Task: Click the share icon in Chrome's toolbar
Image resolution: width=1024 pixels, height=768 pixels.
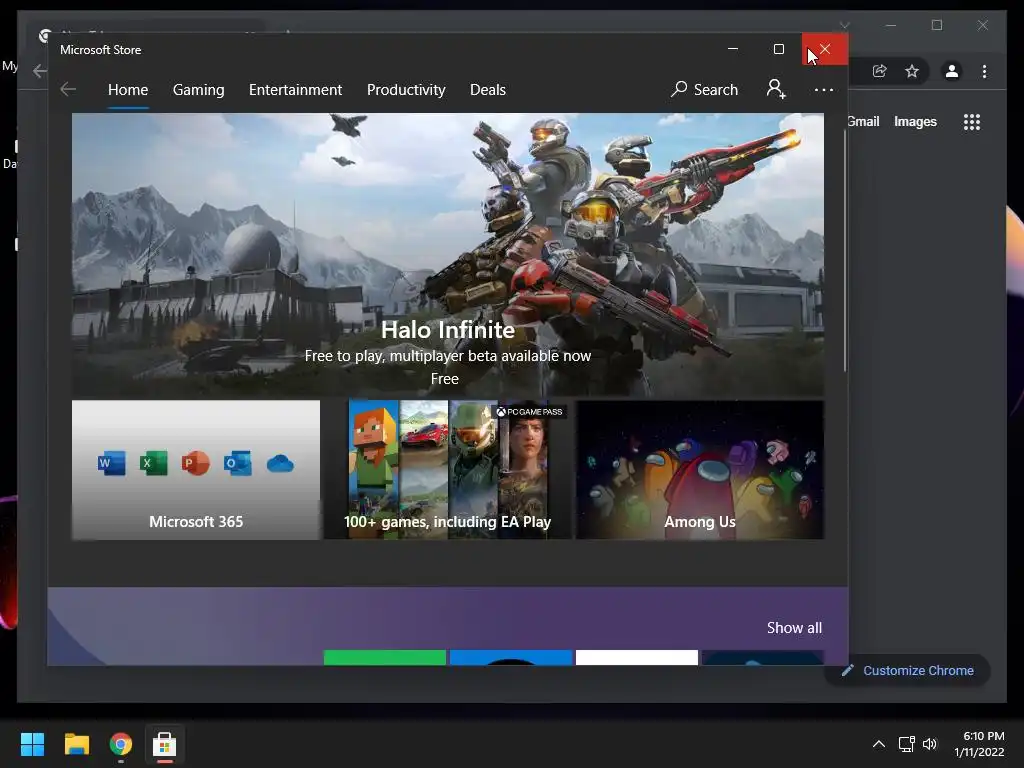Action: pyautogui.click(x=880, y=71)
